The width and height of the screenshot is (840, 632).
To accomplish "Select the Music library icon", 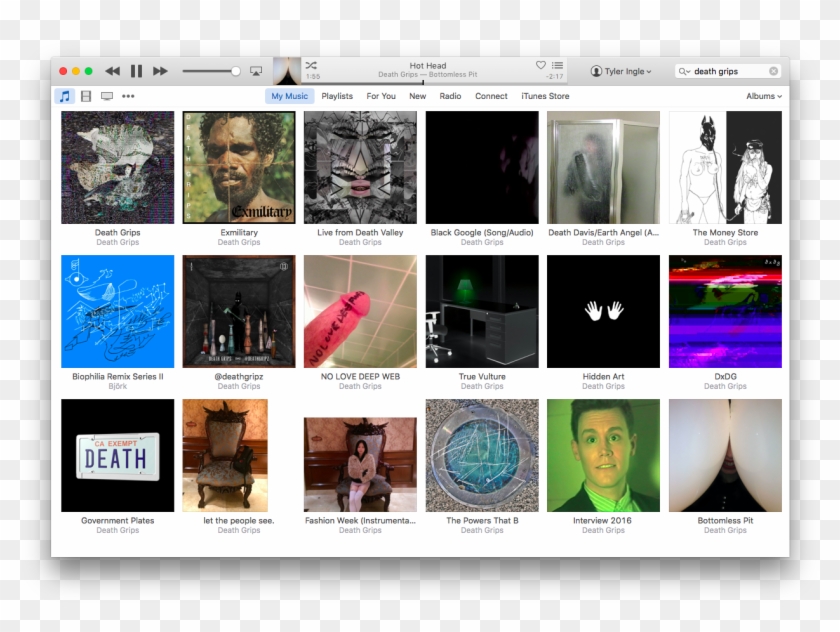I will click(64, 96).
